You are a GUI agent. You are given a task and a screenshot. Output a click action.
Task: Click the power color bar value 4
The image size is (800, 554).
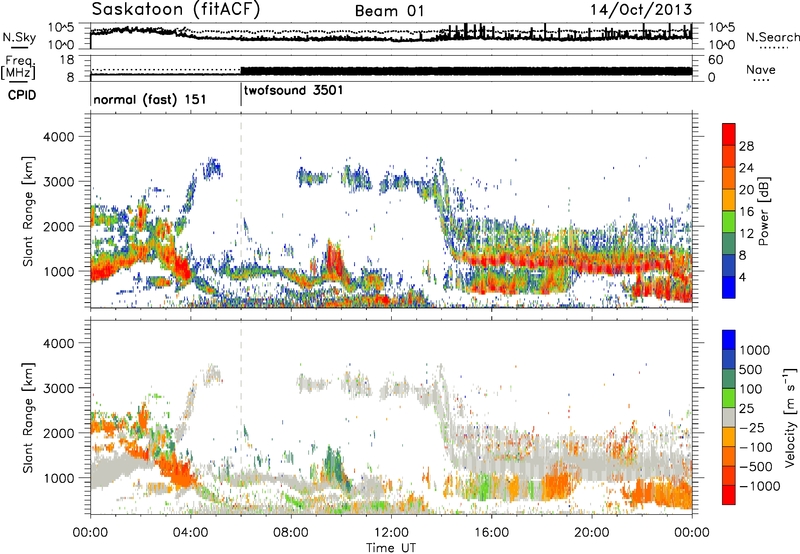tap(742, 277)
